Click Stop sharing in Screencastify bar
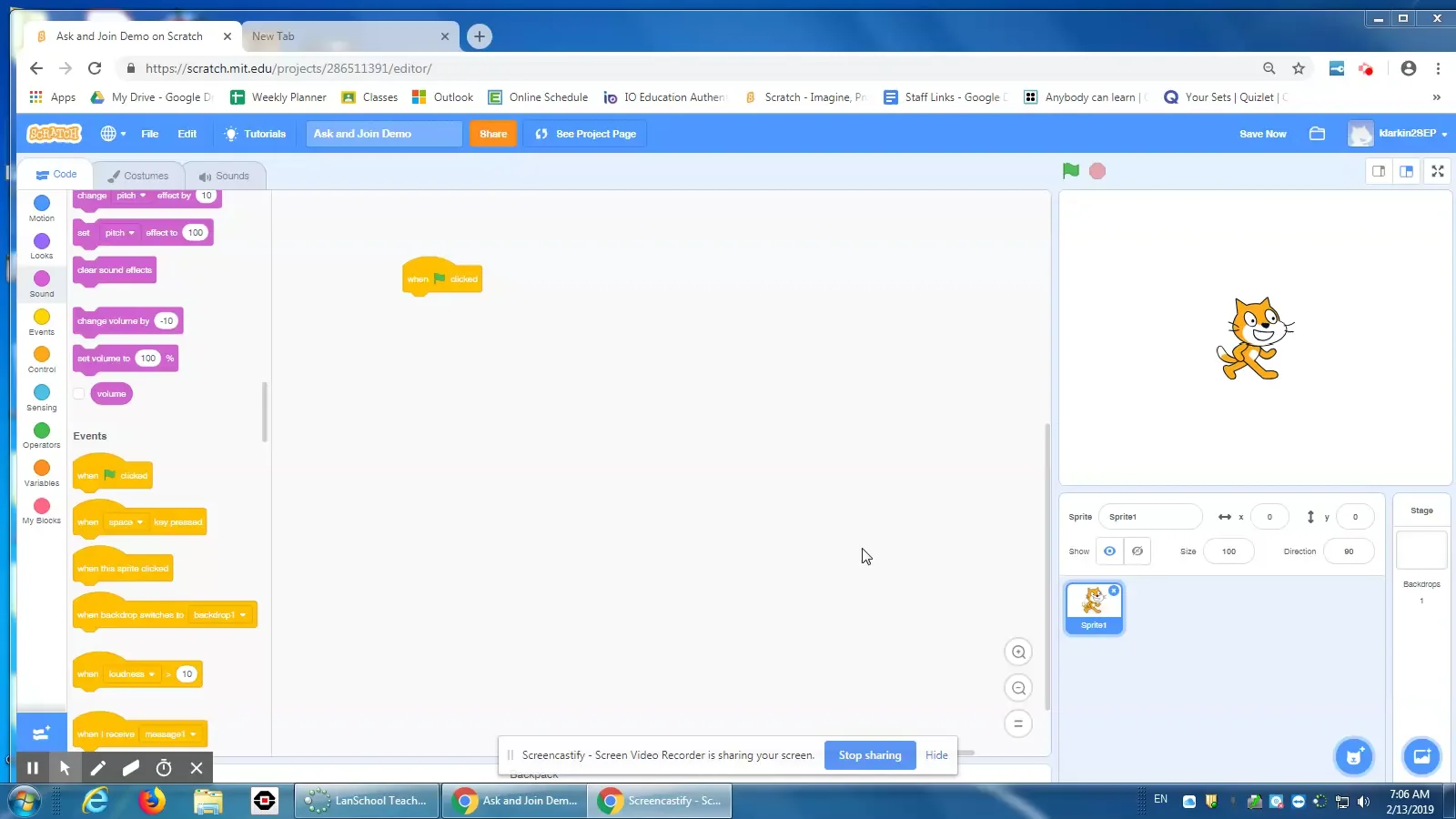 pyautogui.click(x=870, y=755)
